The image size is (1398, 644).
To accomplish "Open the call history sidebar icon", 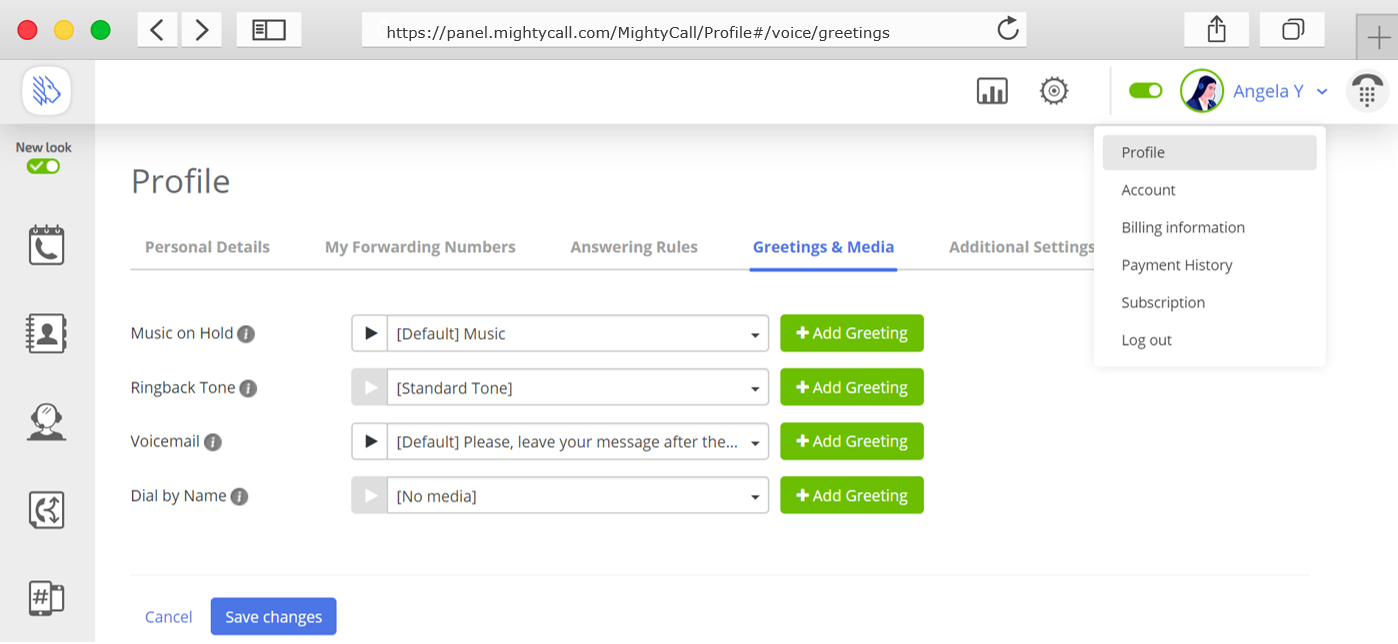I will (x=46, y=245).
